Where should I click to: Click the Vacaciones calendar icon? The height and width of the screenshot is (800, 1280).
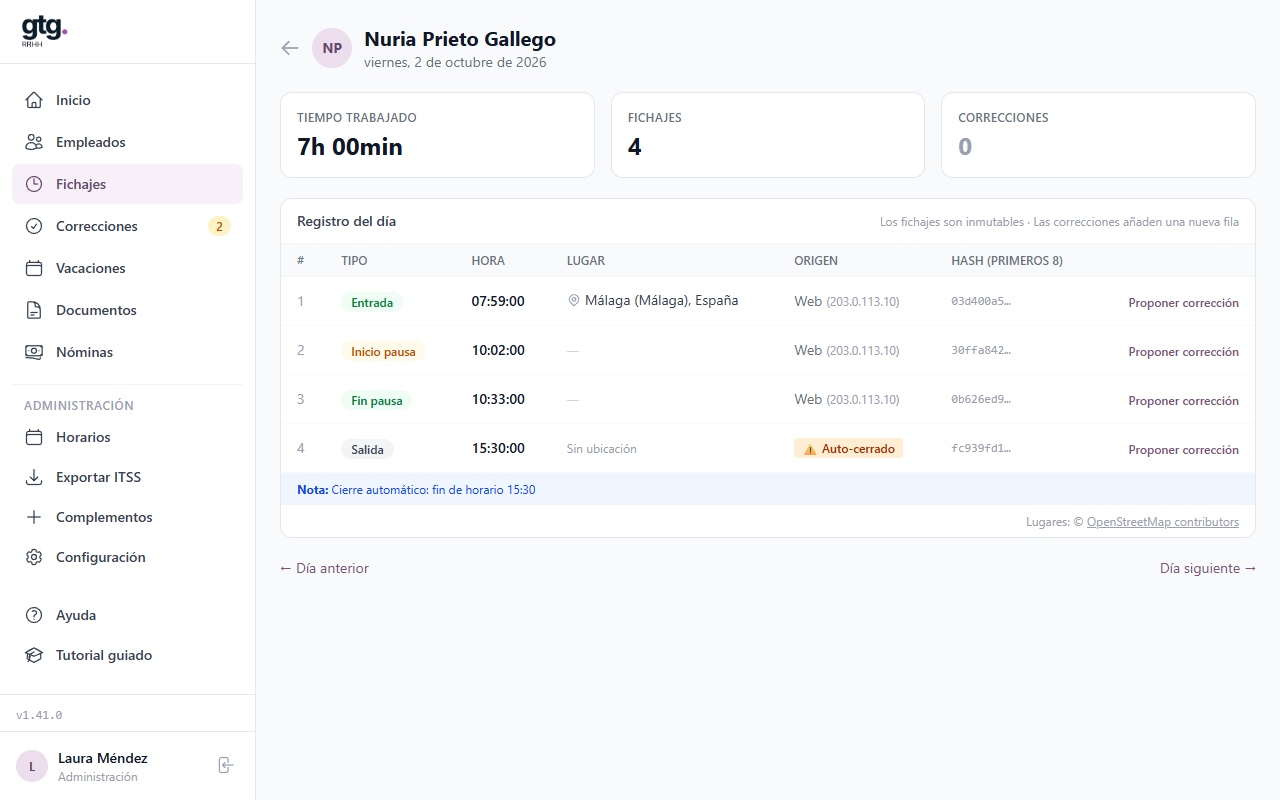(x=34, y=268)
